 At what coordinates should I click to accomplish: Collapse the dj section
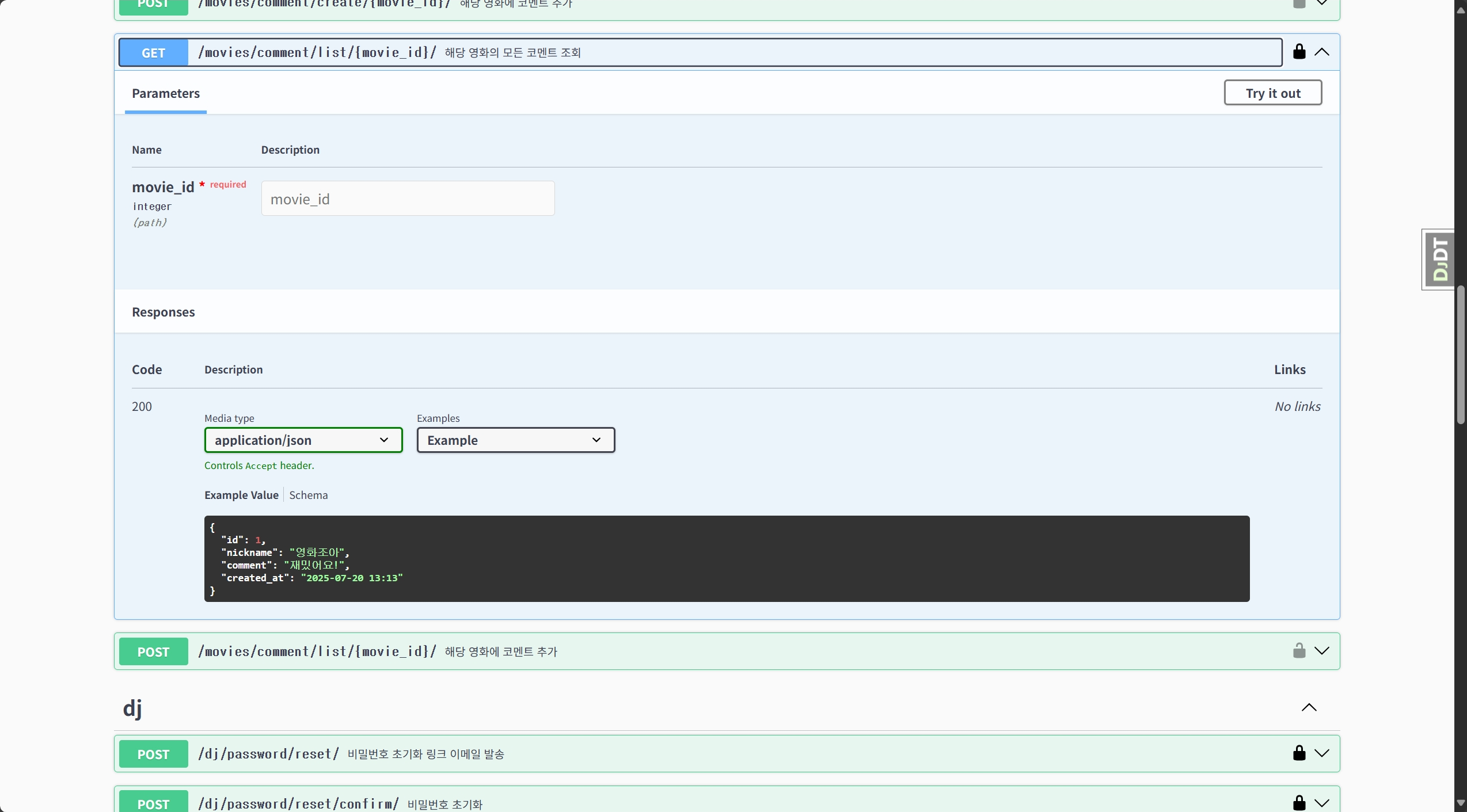(1309, 707)
